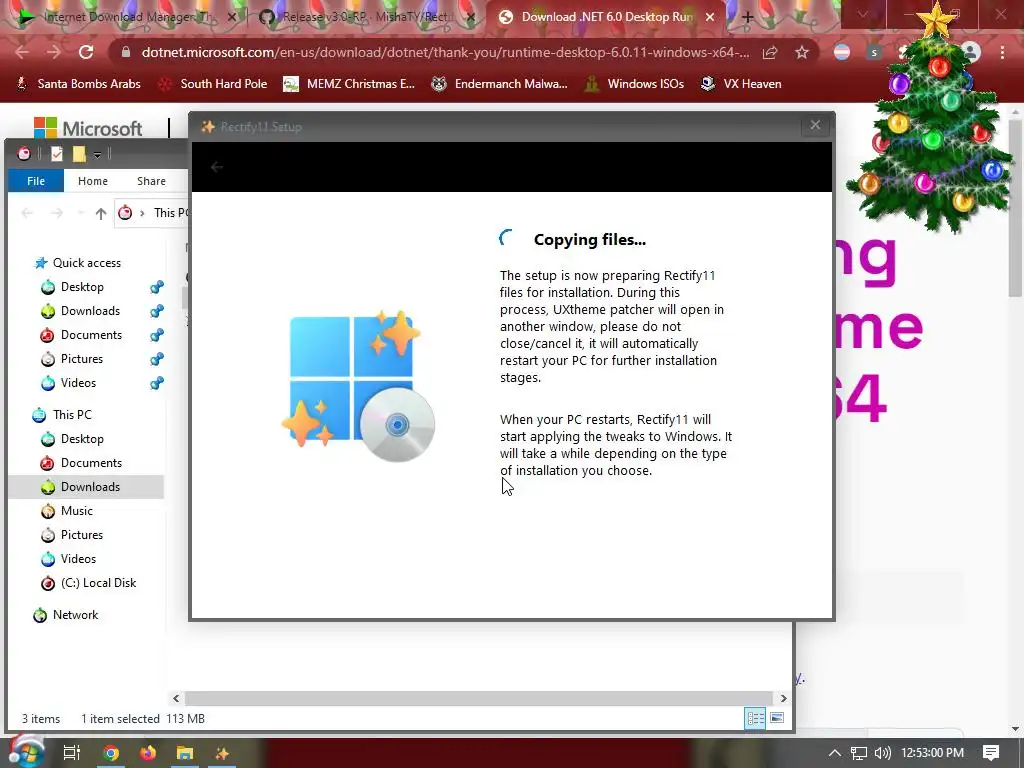Open the VX Heaven bookmark
The width and height of the screenshot is (1024, 768).
741,84
